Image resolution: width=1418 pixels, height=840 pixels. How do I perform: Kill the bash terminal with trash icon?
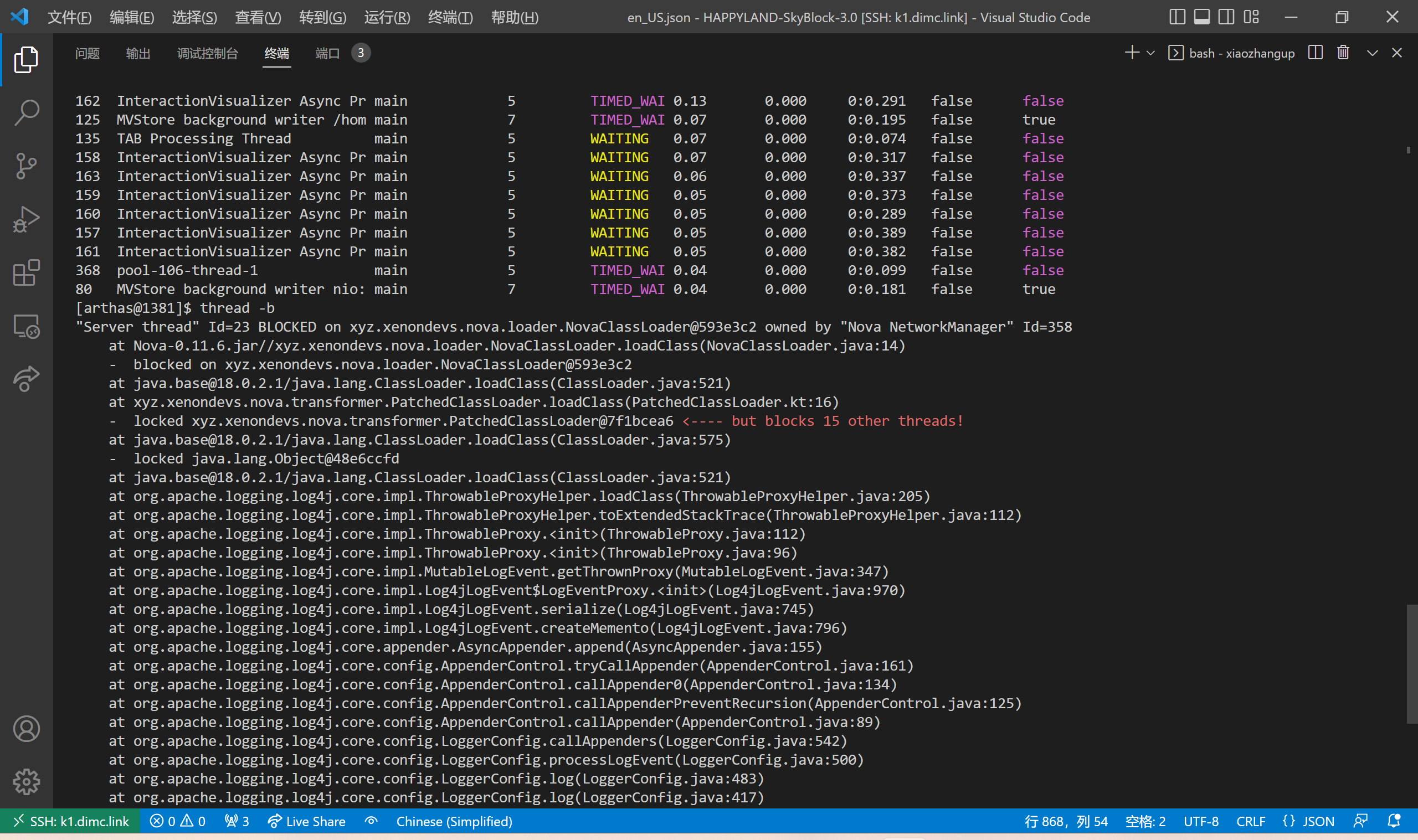click(x=1343, y=52)
